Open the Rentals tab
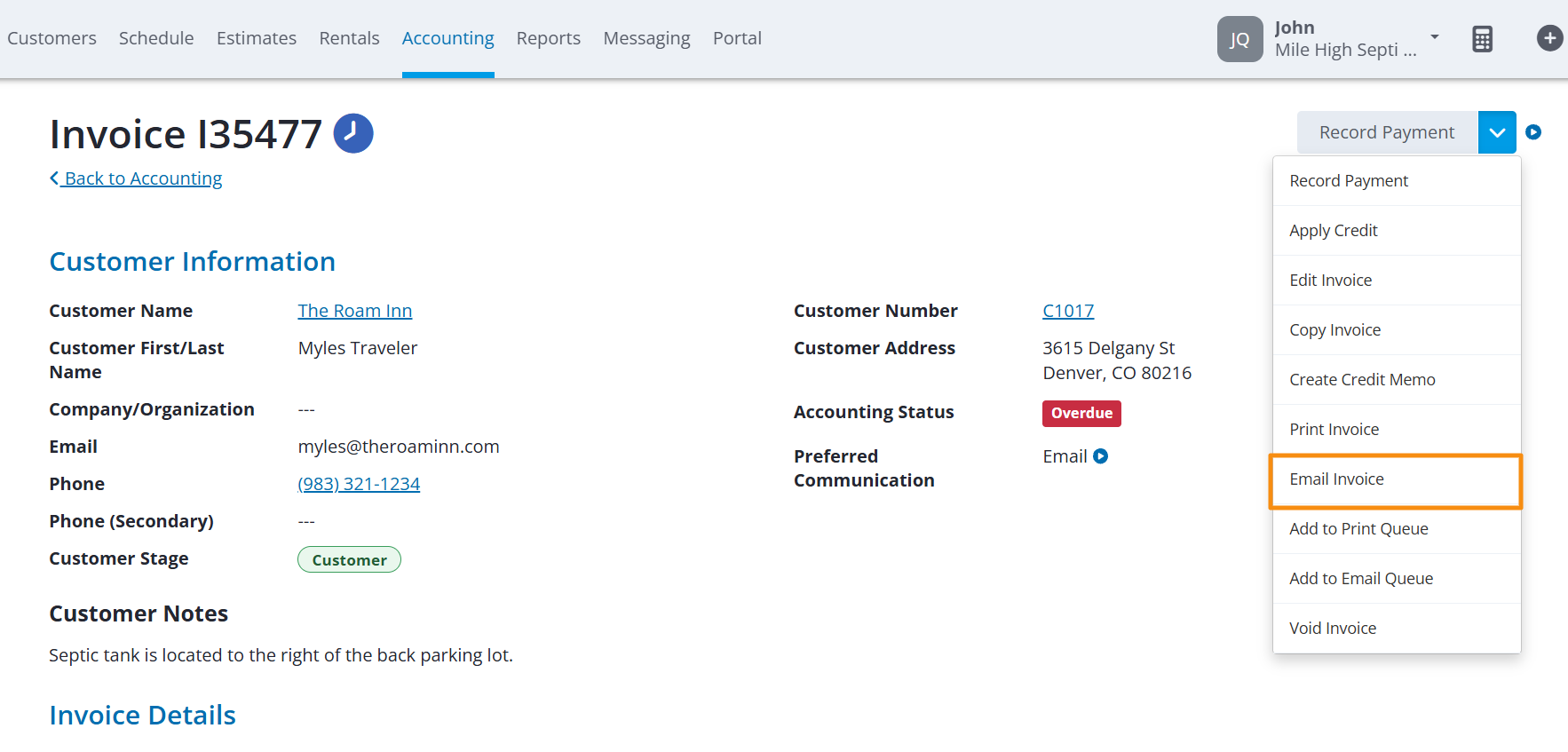Viewport: 1568px width, 752px height. [349, 38]
